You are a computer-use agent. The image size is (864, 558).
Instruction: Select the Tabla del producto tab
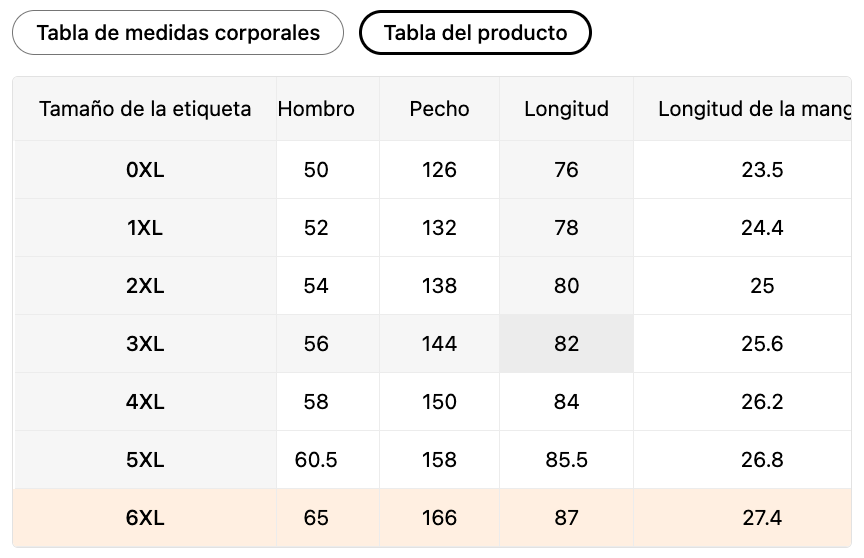click(475, 33)
